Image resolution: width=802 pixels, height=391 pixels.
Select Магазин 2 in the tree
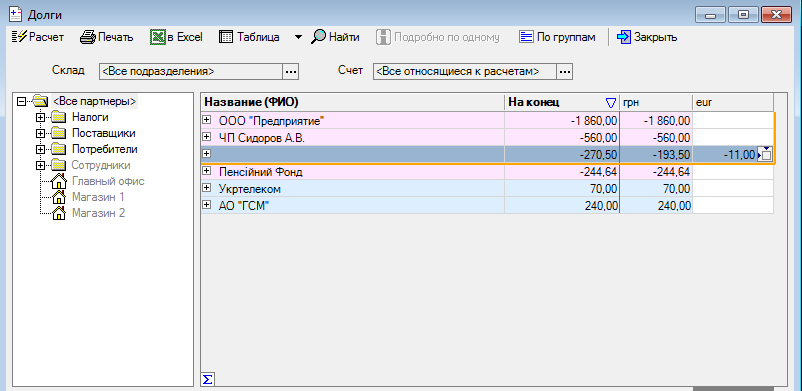98,213
